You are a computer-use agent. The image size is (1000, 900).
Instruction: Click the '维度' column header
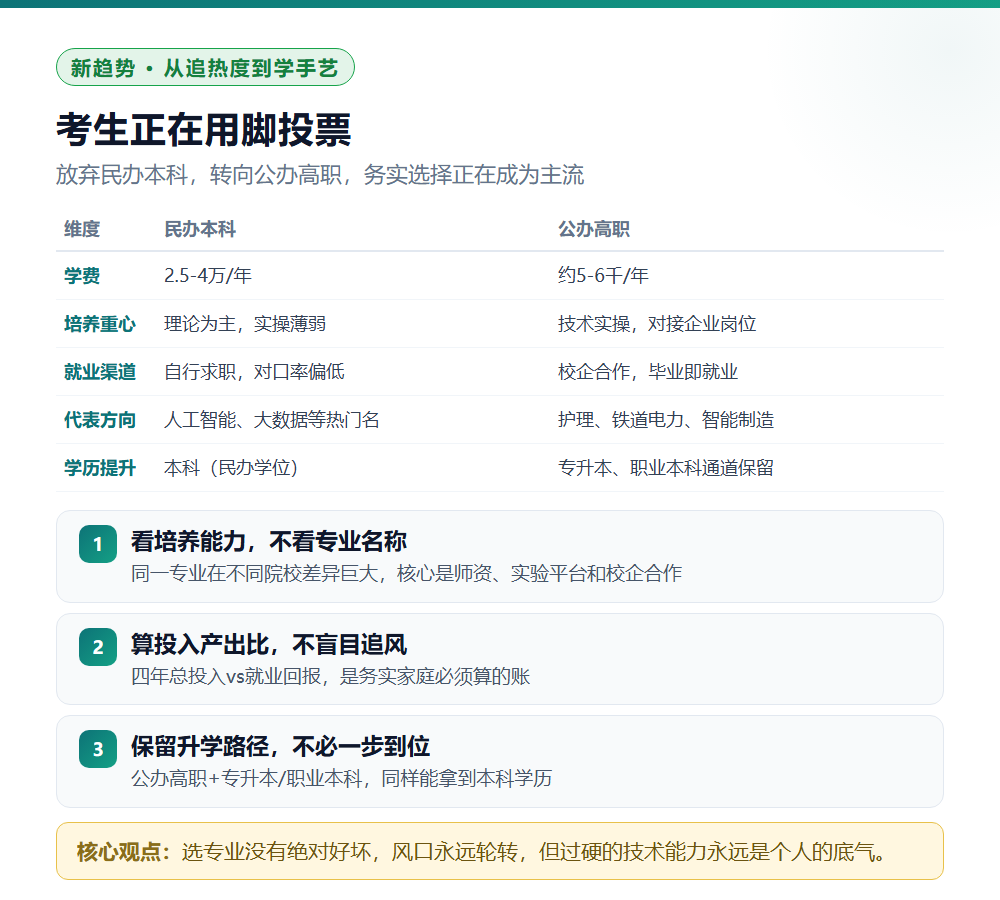tap(82, 229)
